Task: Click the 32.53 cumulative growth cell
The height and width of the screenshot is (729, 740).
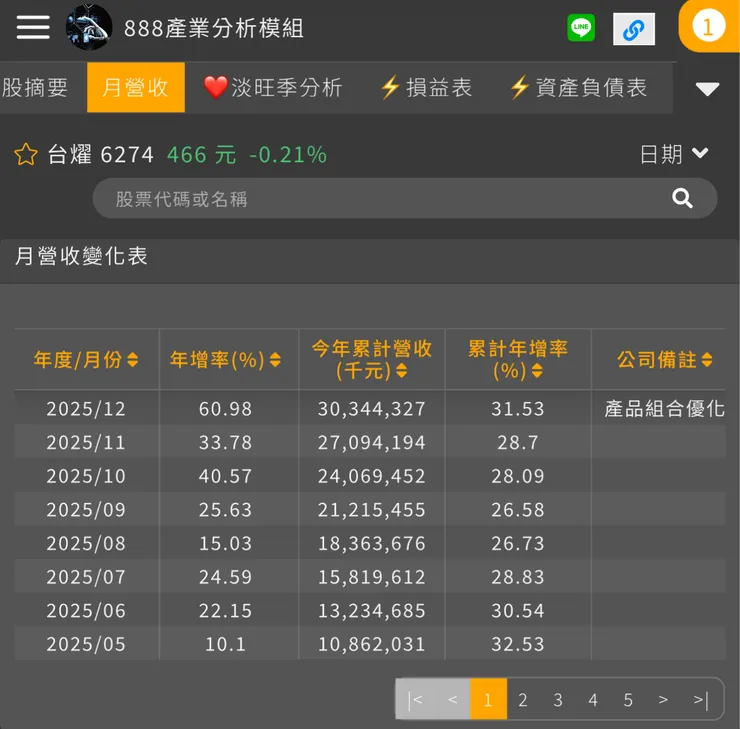Action: click(x=518, y=645)
